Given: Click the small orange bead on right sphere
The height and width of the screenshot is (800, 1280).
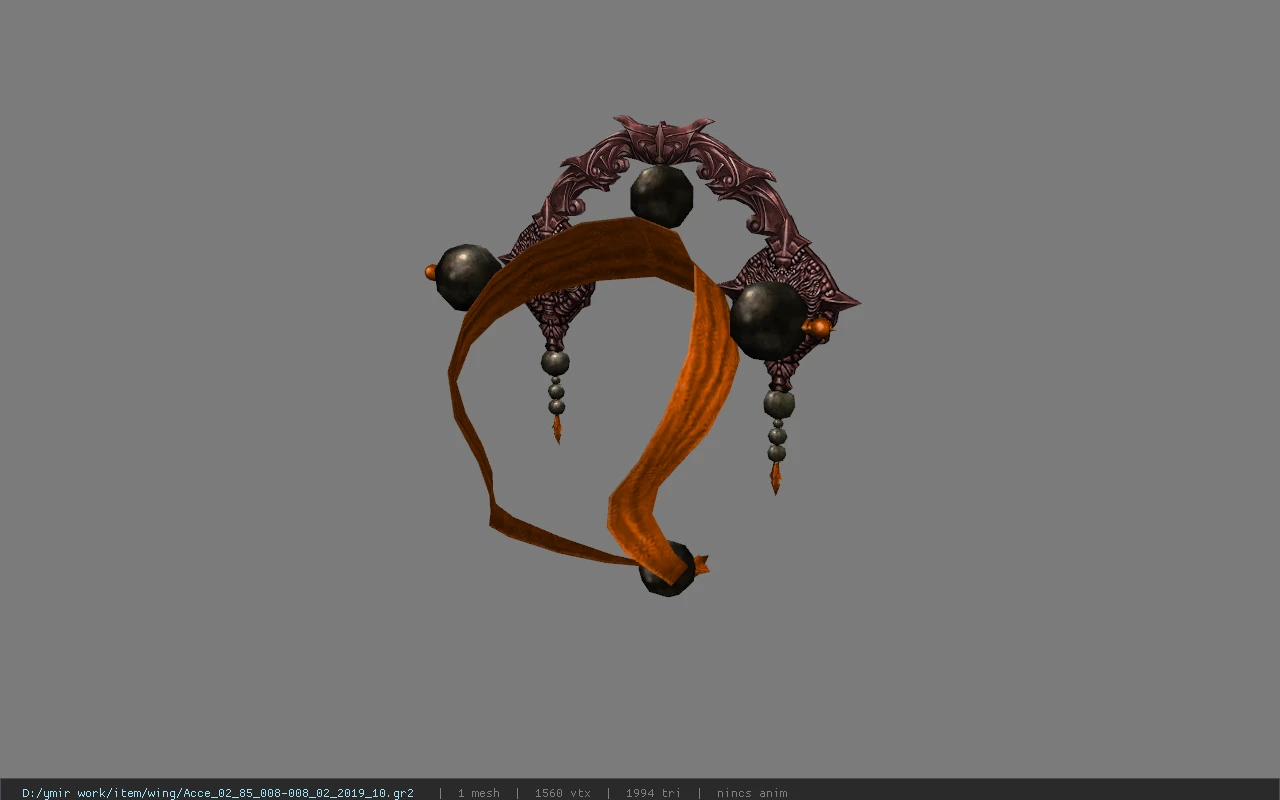Looking at the screenshot, I should (819, 327).
